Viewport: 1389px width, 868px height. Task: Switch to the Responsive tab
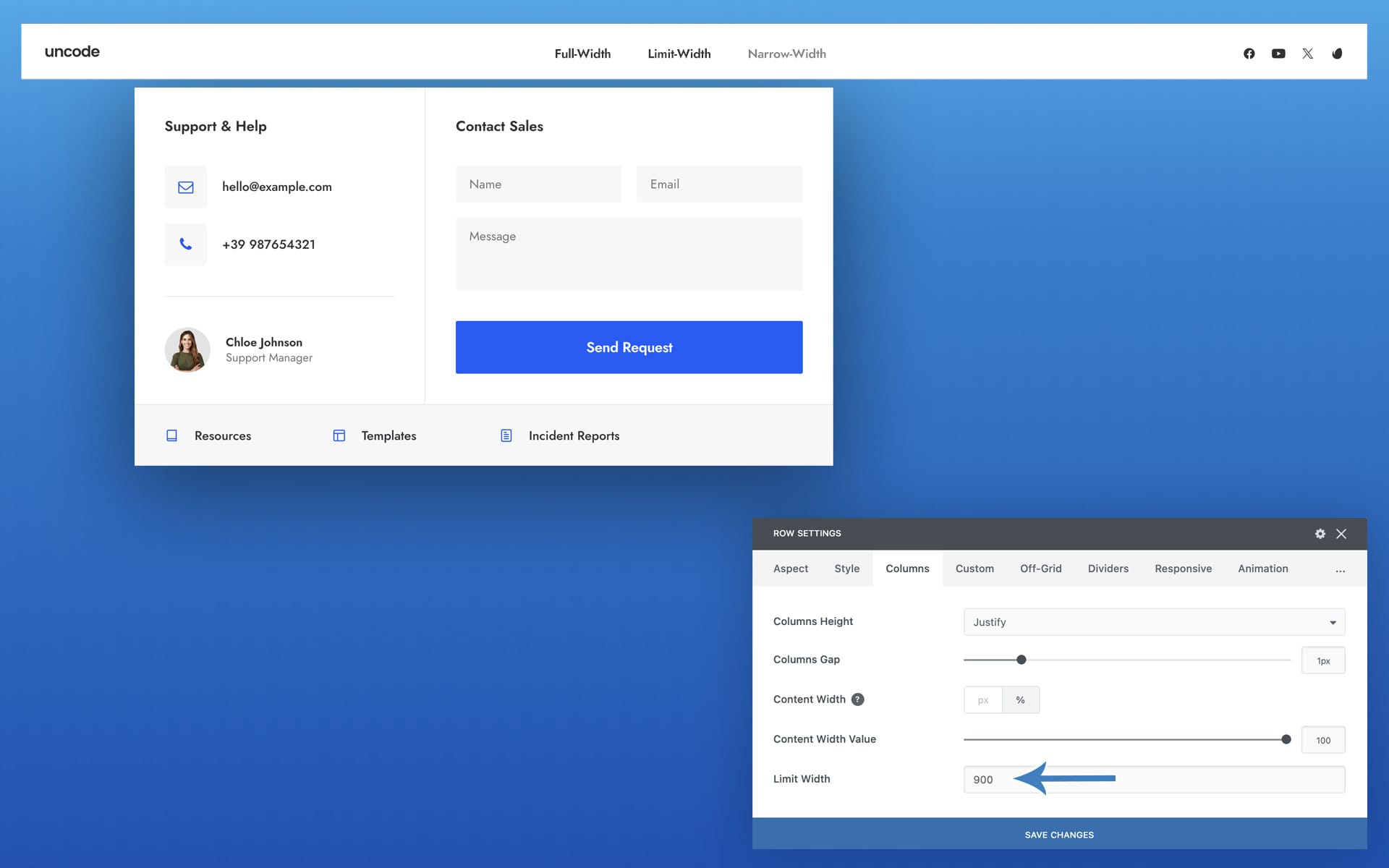click(x=1183, y=569)
